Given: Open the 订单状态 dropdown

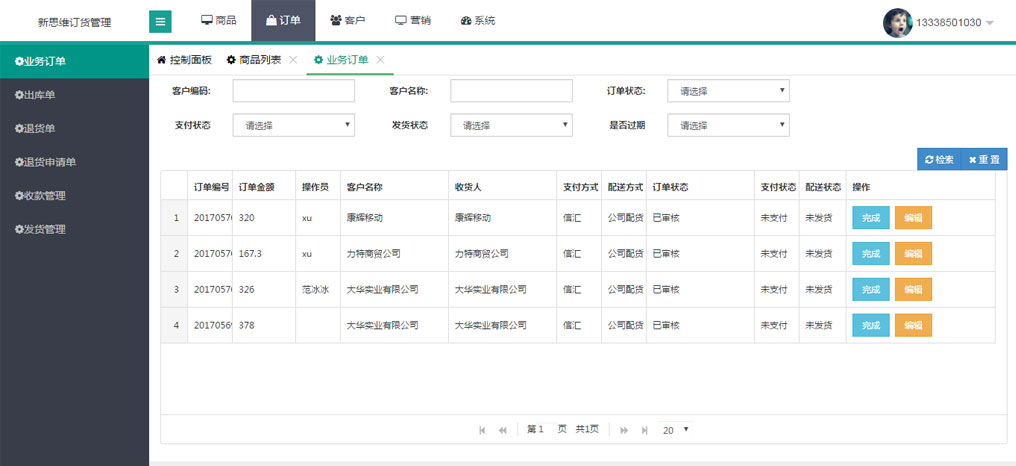Looking at the screenshot, I should pyautogui.click(x=728, y=91).
